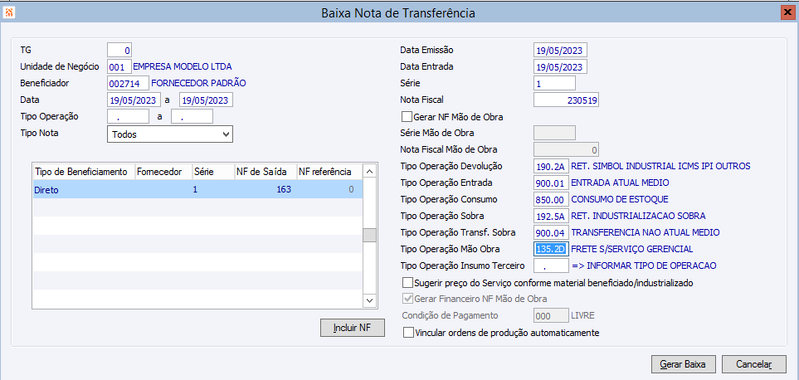Click Tipo Operação Sobra field 192.5A
This screenshot has width=799, height=380.
(550, 216)
